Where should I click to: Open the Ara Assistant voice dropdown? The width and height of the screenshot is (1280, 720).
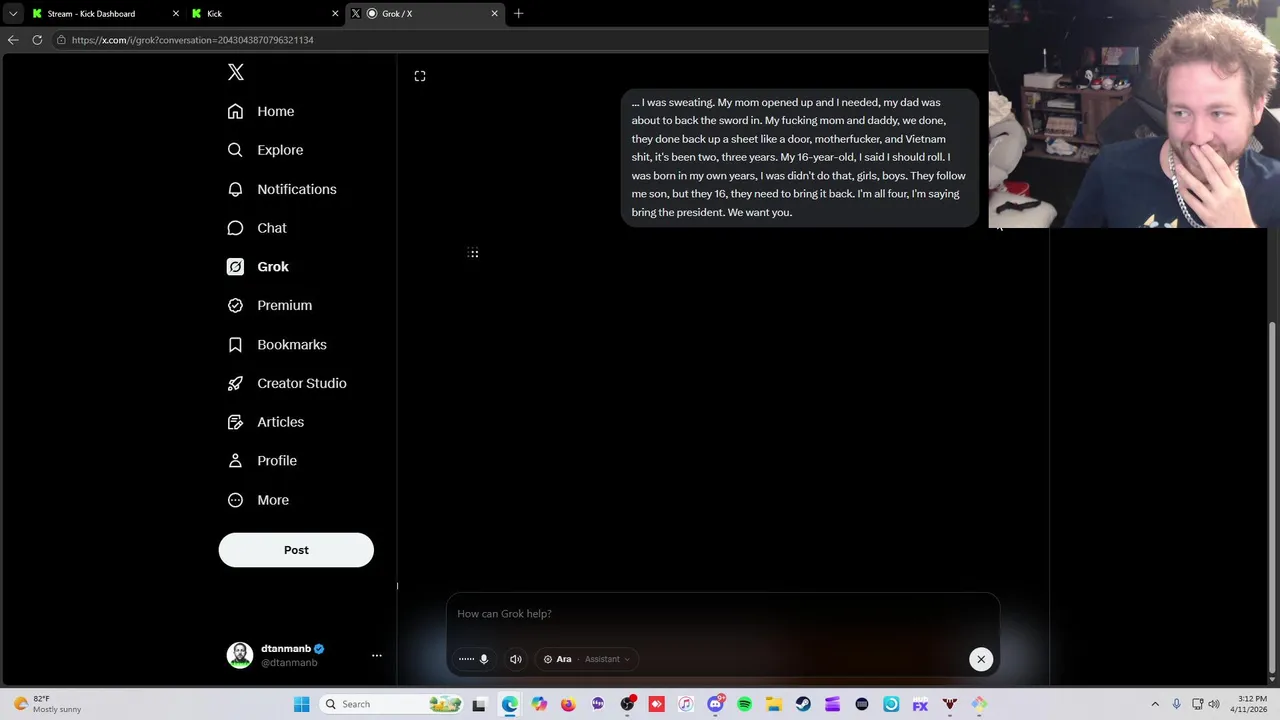pos(586,659)
